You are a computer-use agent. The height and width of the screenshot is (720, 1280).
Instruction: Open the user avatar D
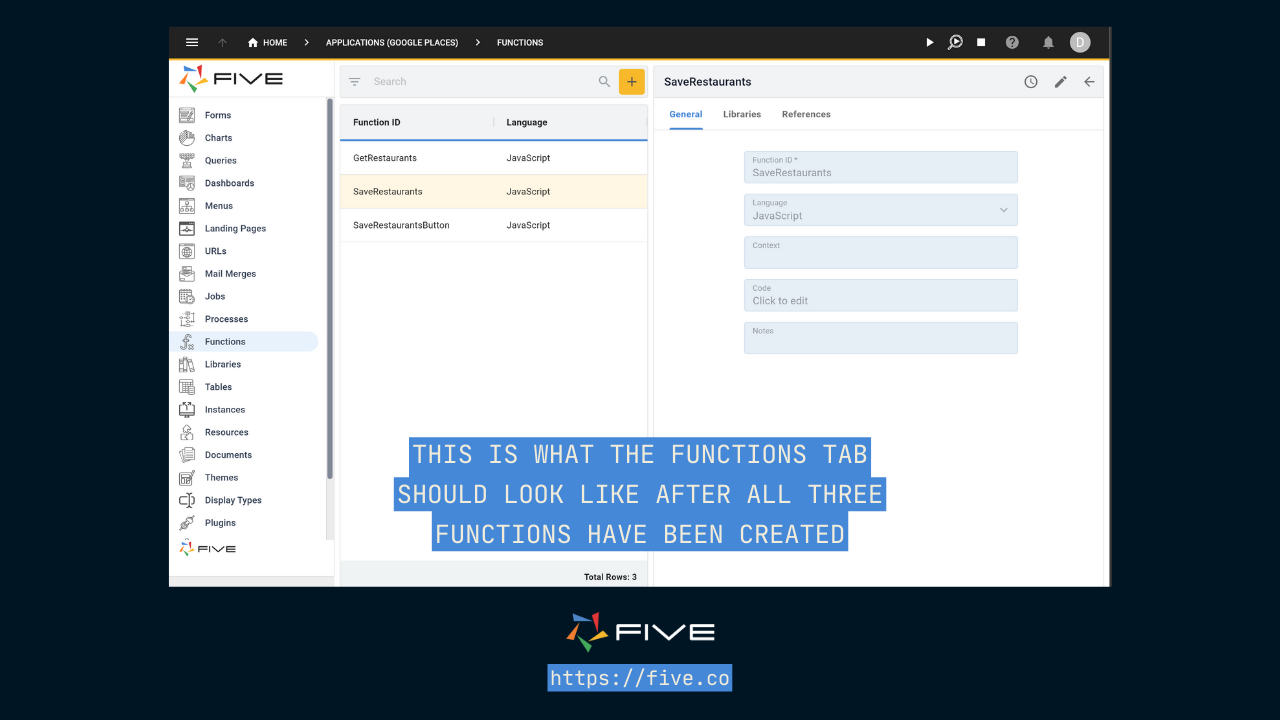point(1080,42)
